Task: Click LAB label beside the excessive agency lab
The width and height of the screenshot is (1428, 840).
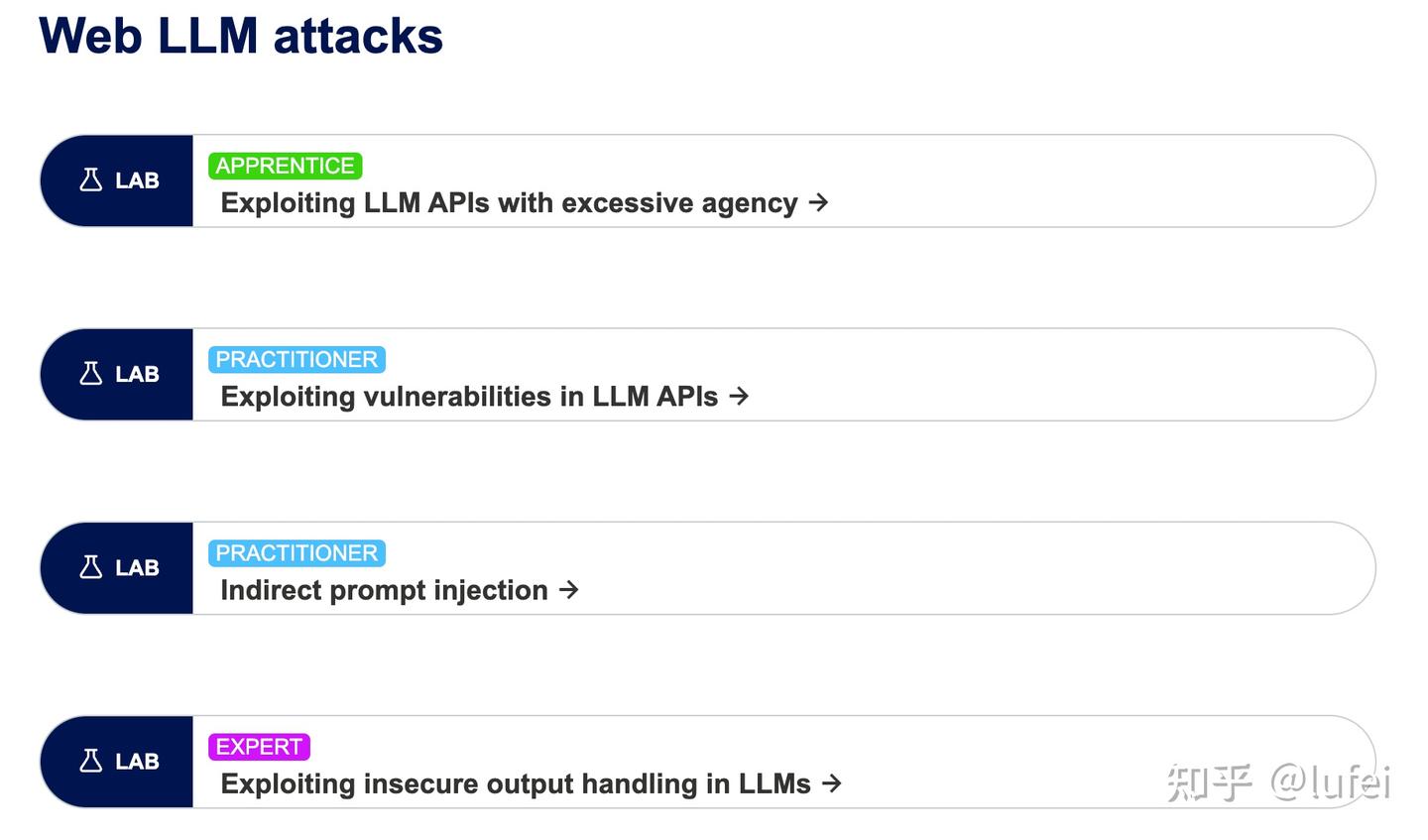Action: click(137, 180)
